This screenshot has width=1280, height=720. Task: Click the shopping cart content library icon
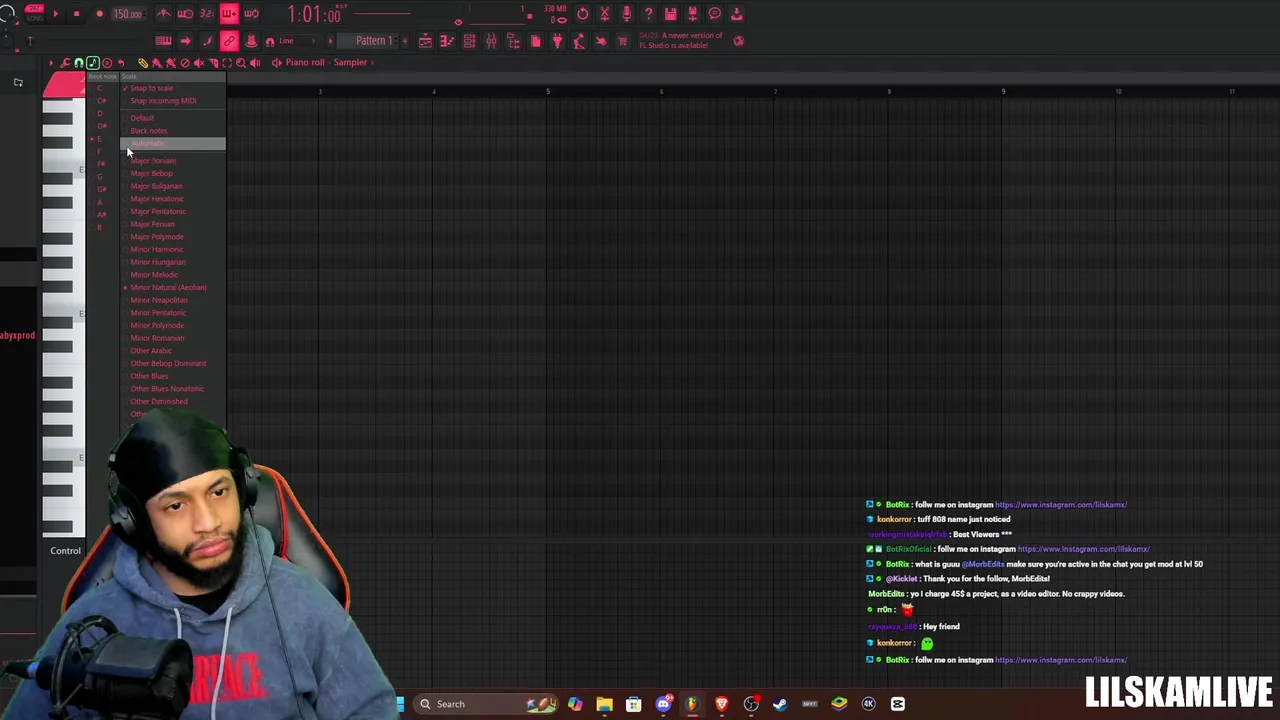tap(623, 41)
